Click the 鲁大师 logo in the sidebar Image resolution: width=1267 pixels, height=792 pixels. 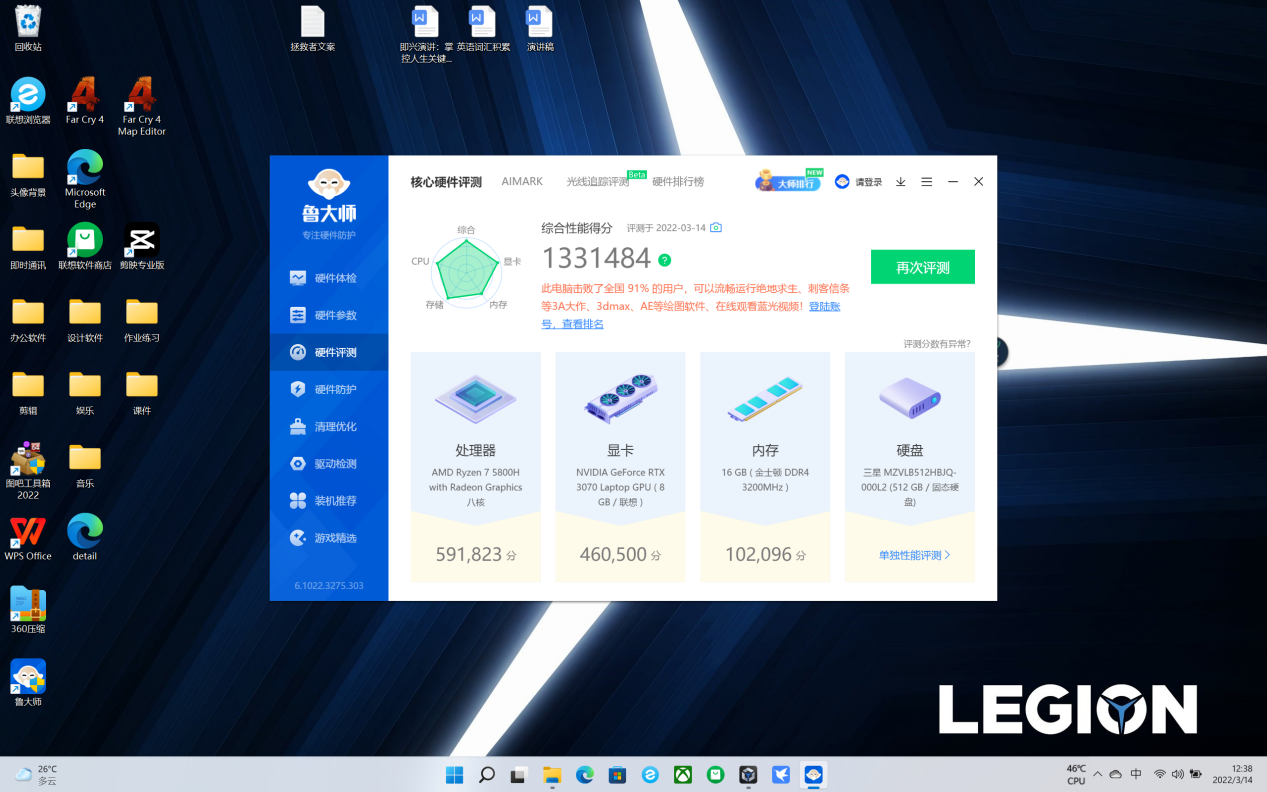(329, 196)
